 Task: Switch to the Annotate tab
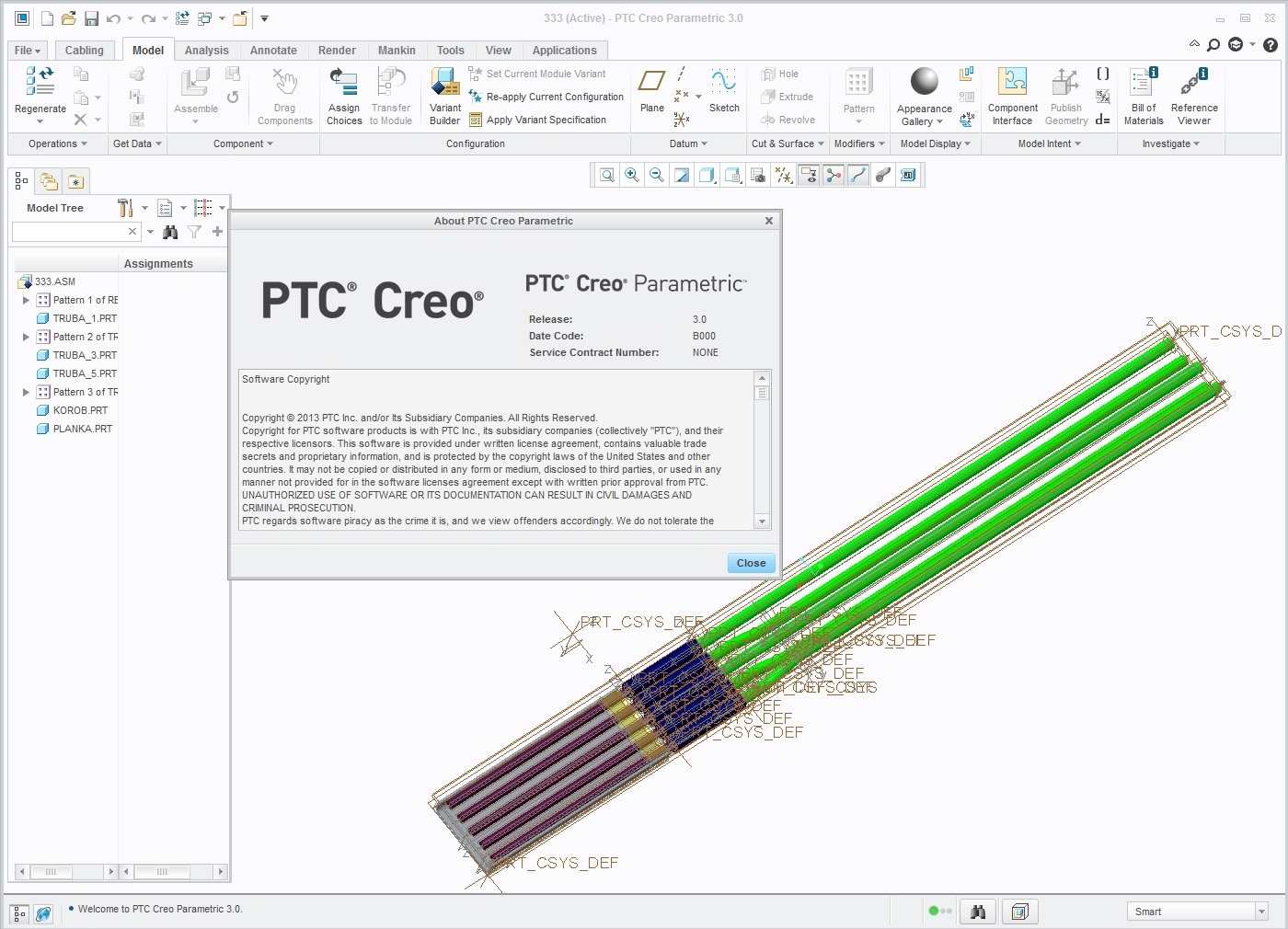(x=274, y=51)
